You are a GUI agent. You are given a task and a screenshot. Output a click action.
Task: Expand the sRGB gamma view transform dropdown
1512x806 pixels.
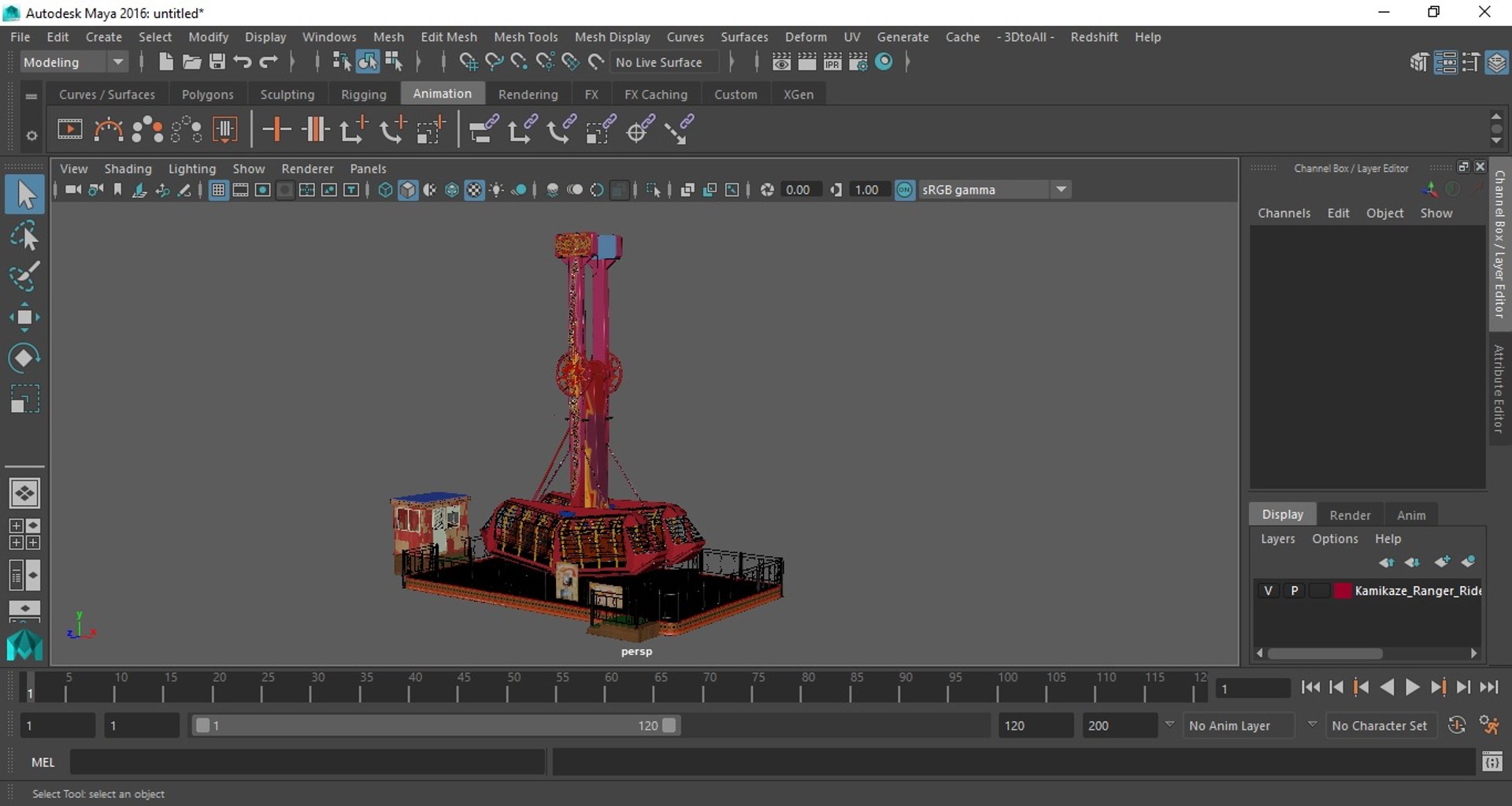[x=1062, y=189]
